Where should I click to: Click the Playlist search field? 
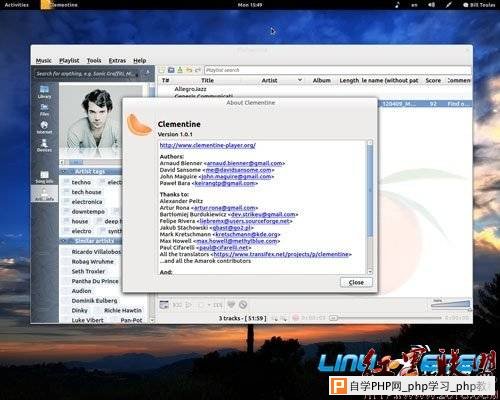tap(337, 70)
